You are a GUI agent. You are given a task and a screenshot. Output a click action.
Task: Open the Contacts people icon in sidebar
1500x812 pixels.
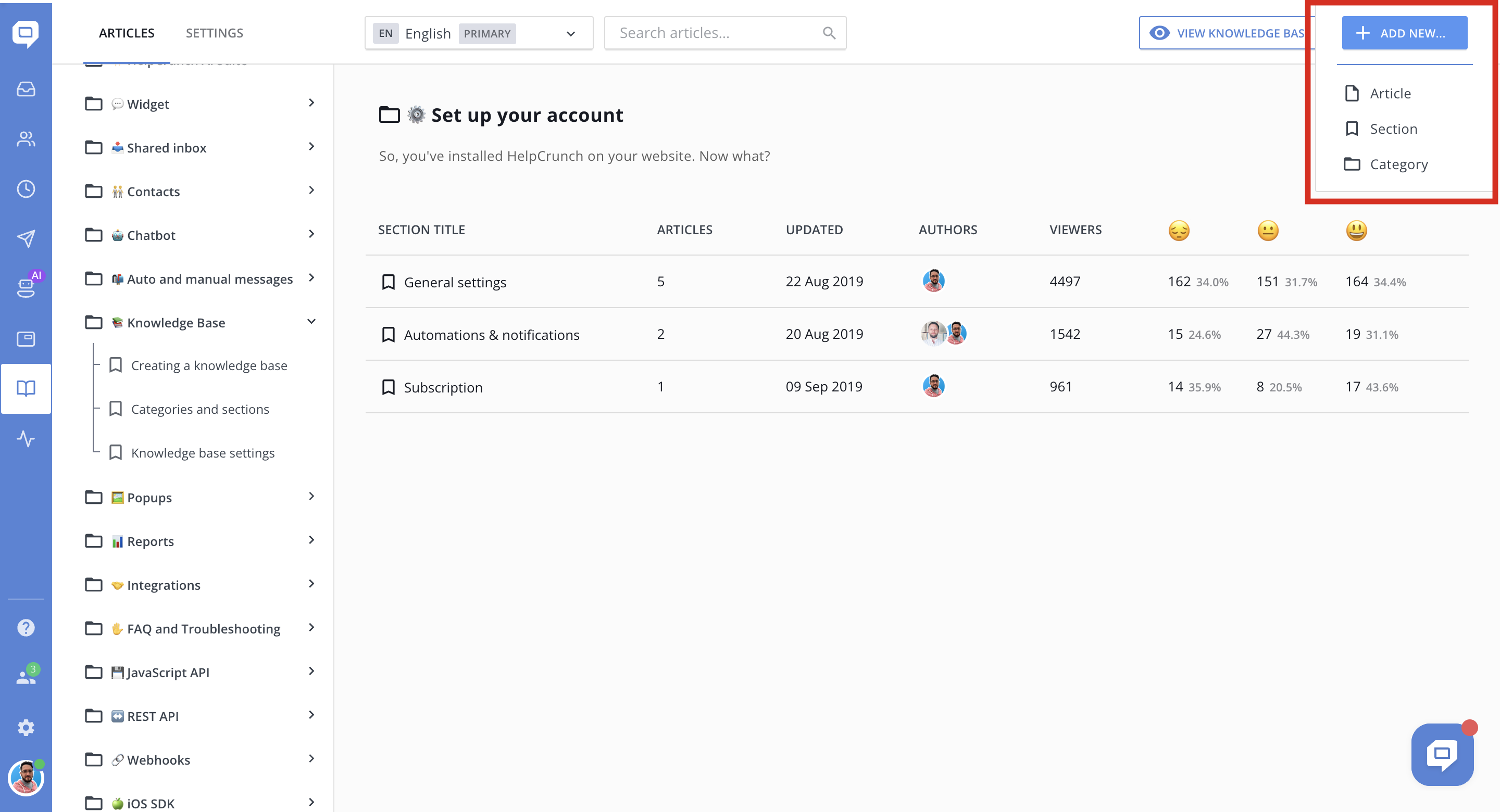(26, 139)
